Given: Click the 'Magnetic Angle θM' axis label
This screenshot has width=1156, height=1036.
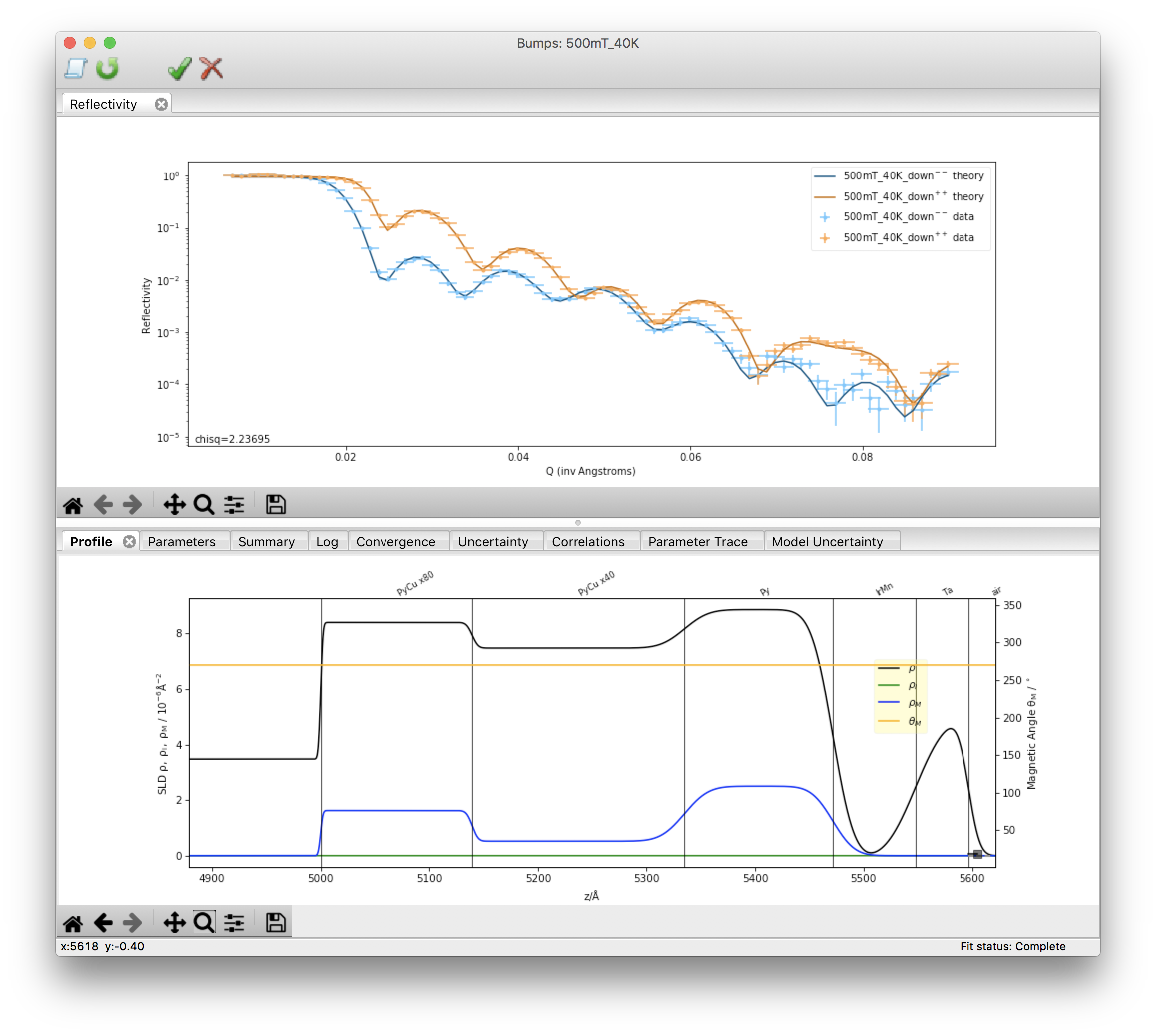Looking at the screenshot, I should click(1032, 734).
